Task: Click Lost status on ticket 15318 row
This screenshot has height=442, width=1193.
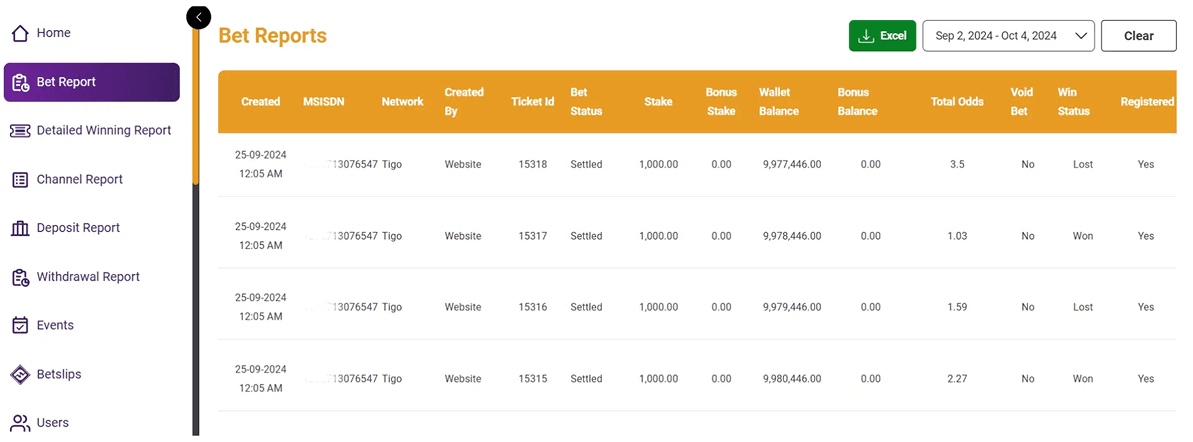Action: (x=1083, y=164)
